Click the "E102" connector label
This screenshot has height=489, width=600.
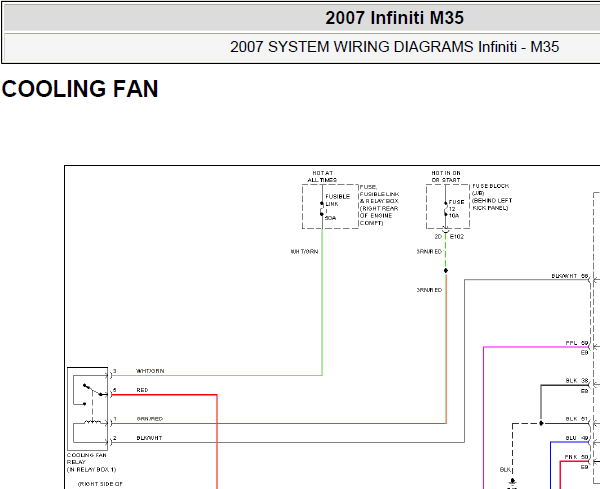click(x=457, y=236)
